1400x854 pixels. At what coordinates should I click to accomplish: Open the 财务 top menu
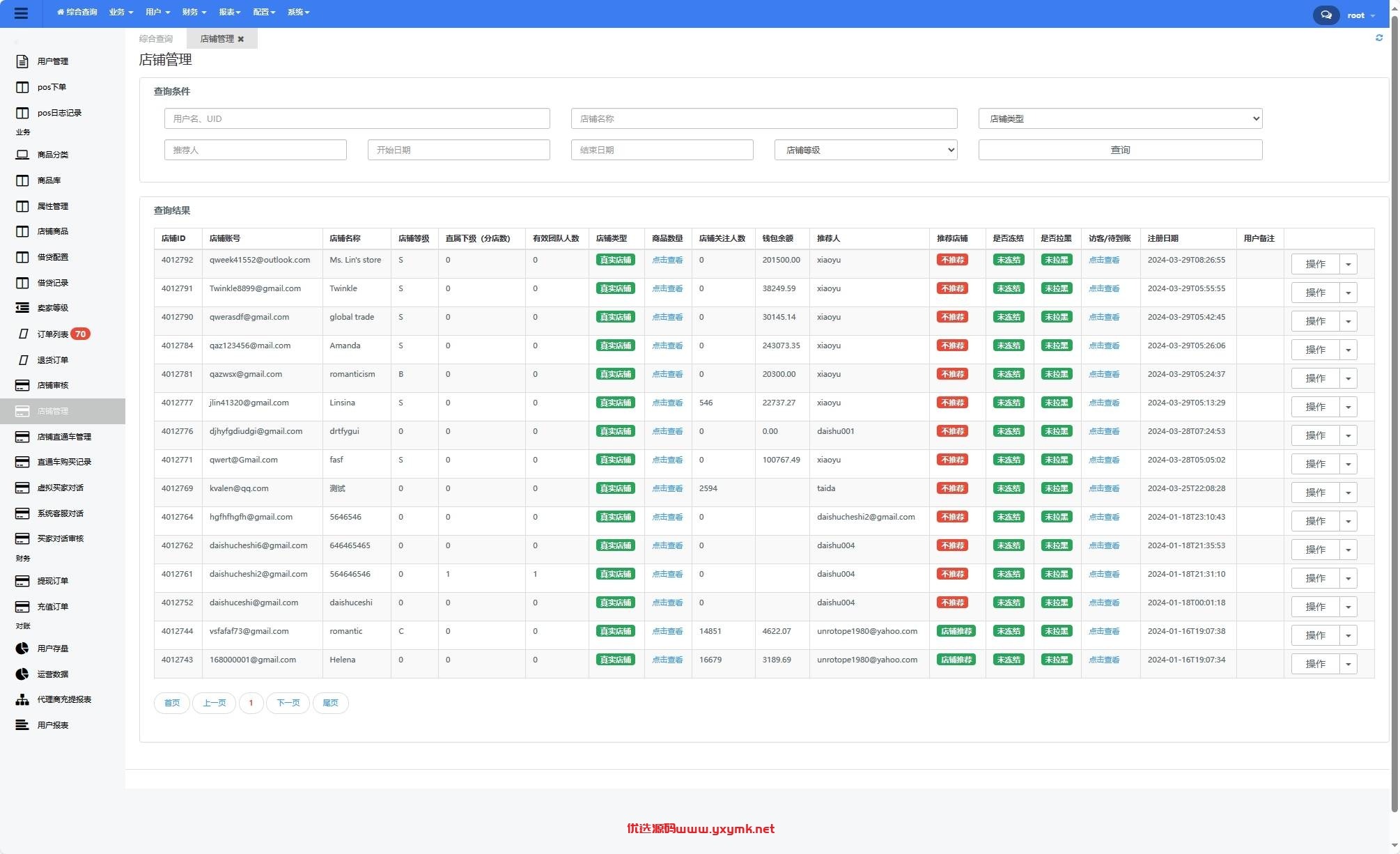click(194, 12)
